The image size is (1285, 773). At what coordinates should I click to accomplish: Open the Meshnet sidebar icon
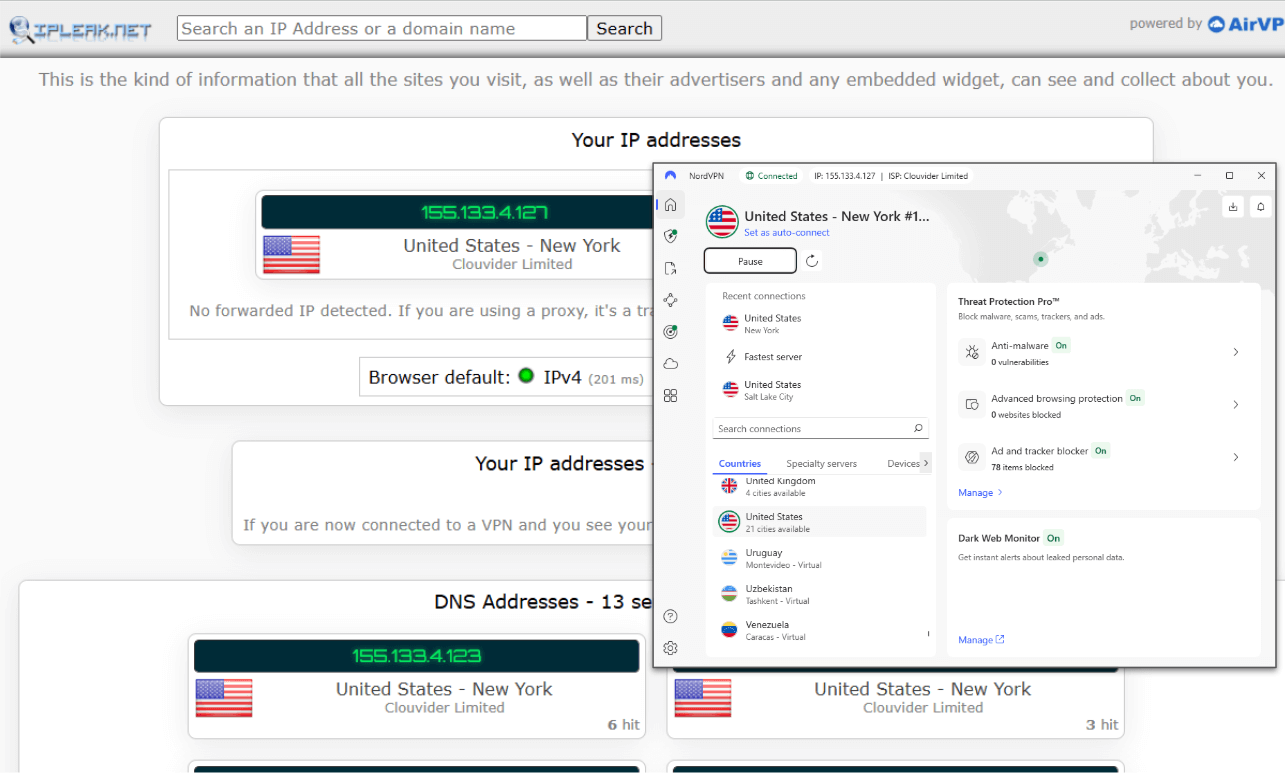670,299
